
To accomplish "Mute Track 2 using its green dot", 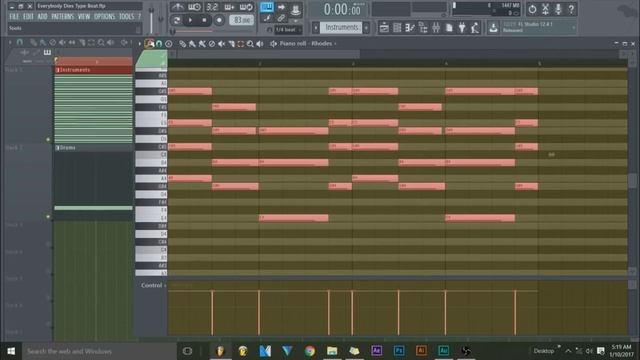I will coord(48,217).
